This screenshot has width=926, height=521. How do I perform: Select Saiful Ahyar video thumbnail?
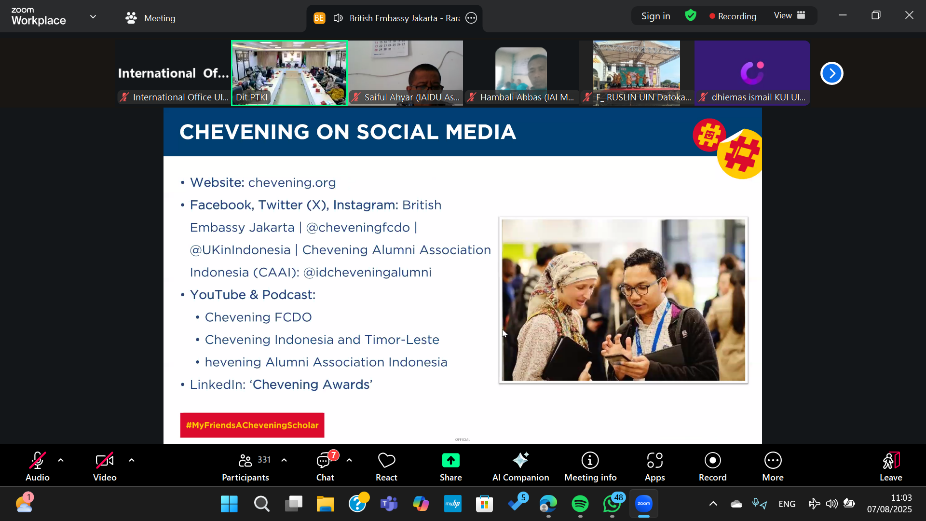pyautogui.click(x=405, y=73)
